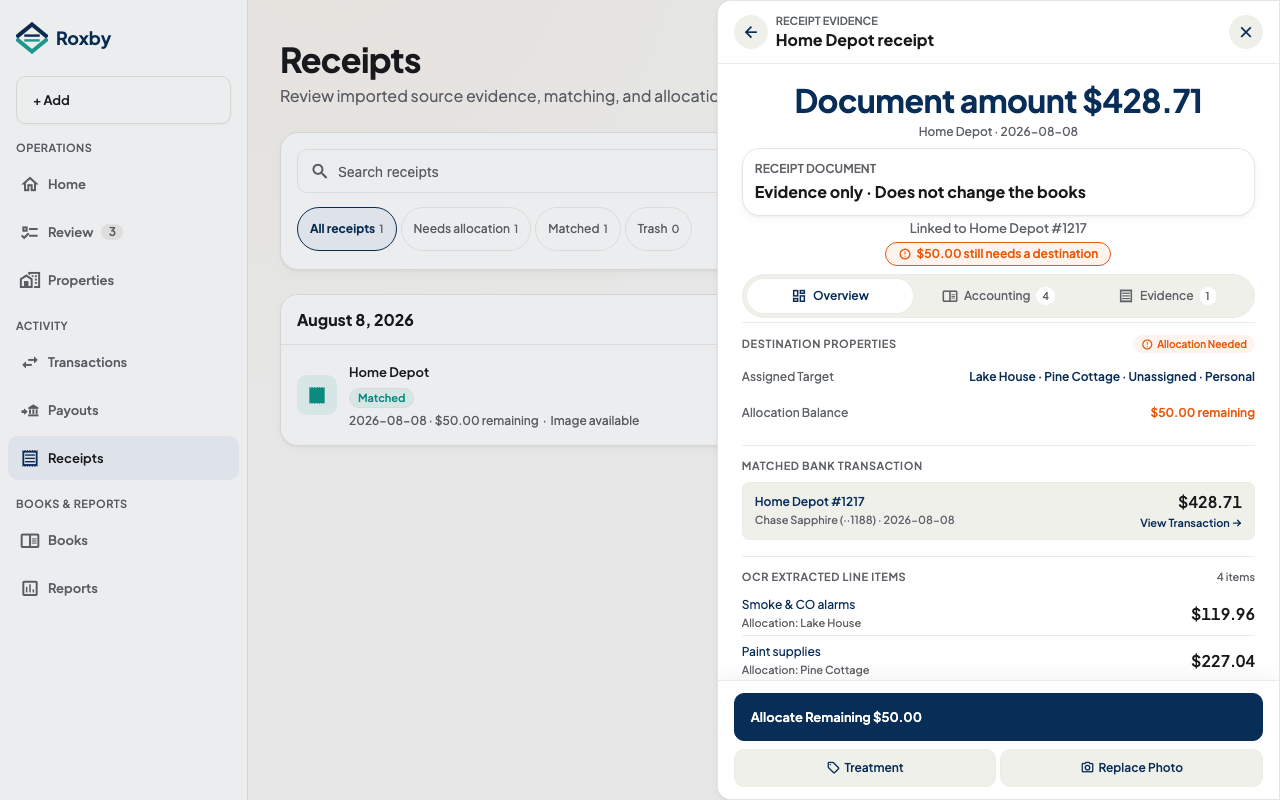Image resolution: width=1280 pixels, height=800 pixels.
Task: Go to Properties page
Action: (x=123, y=280)
